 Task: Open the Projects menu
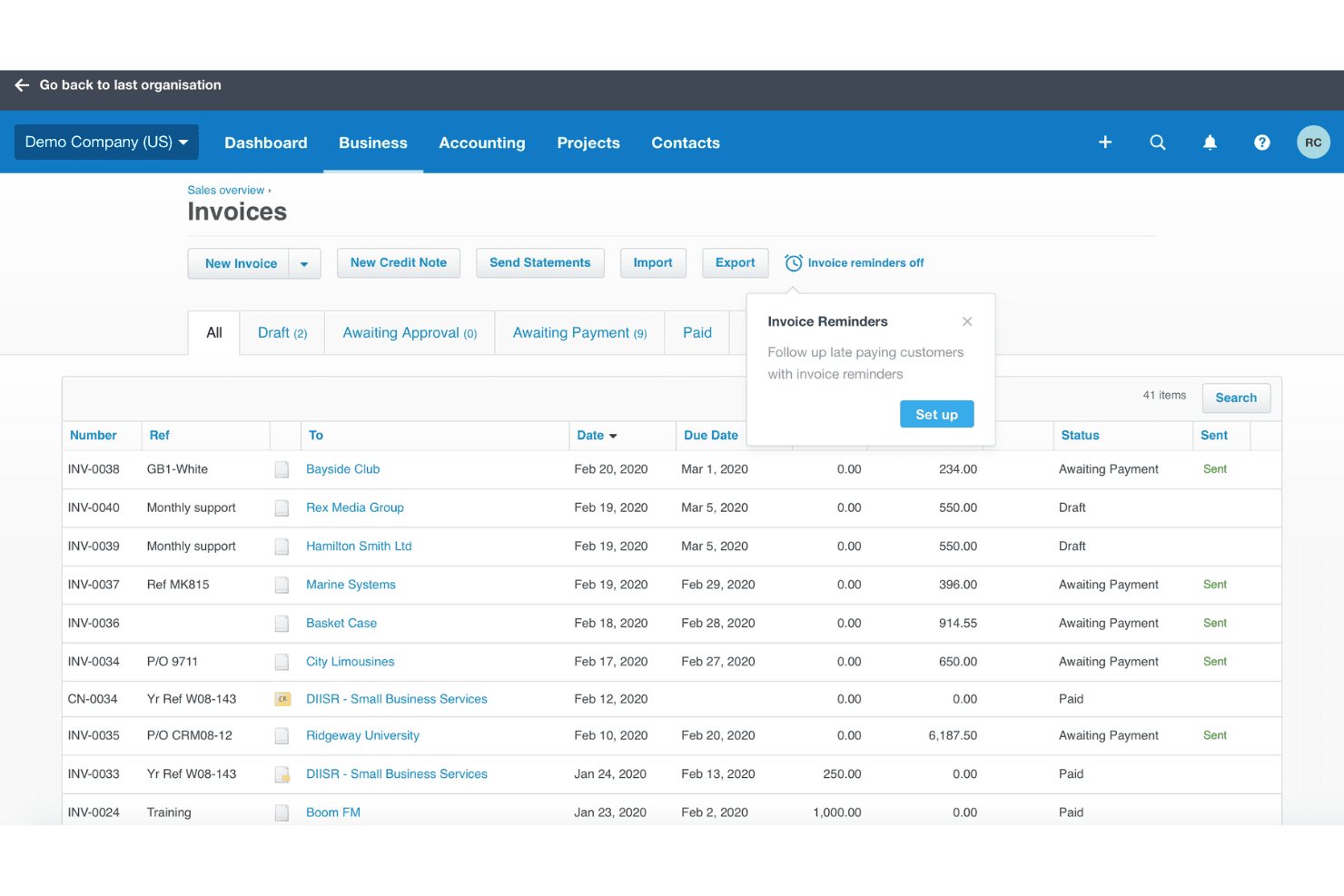point(588,143)
